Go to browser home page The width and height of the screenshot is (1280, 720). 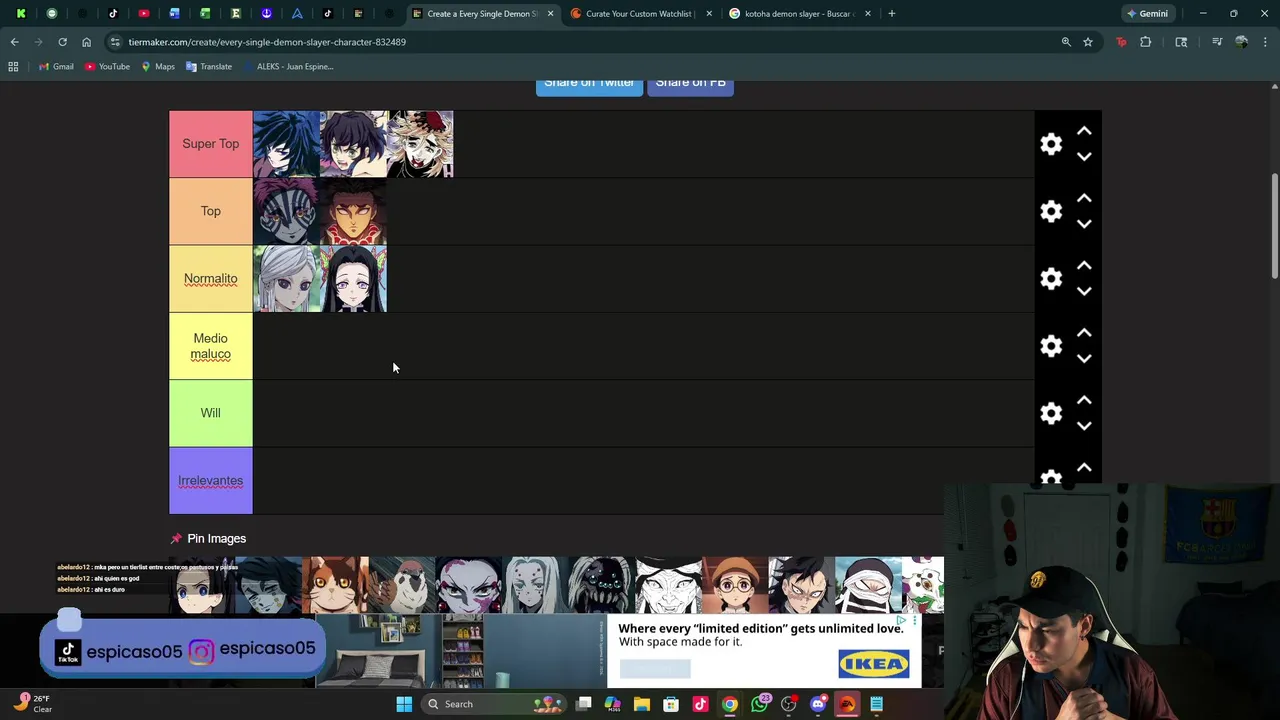[86, 42]
